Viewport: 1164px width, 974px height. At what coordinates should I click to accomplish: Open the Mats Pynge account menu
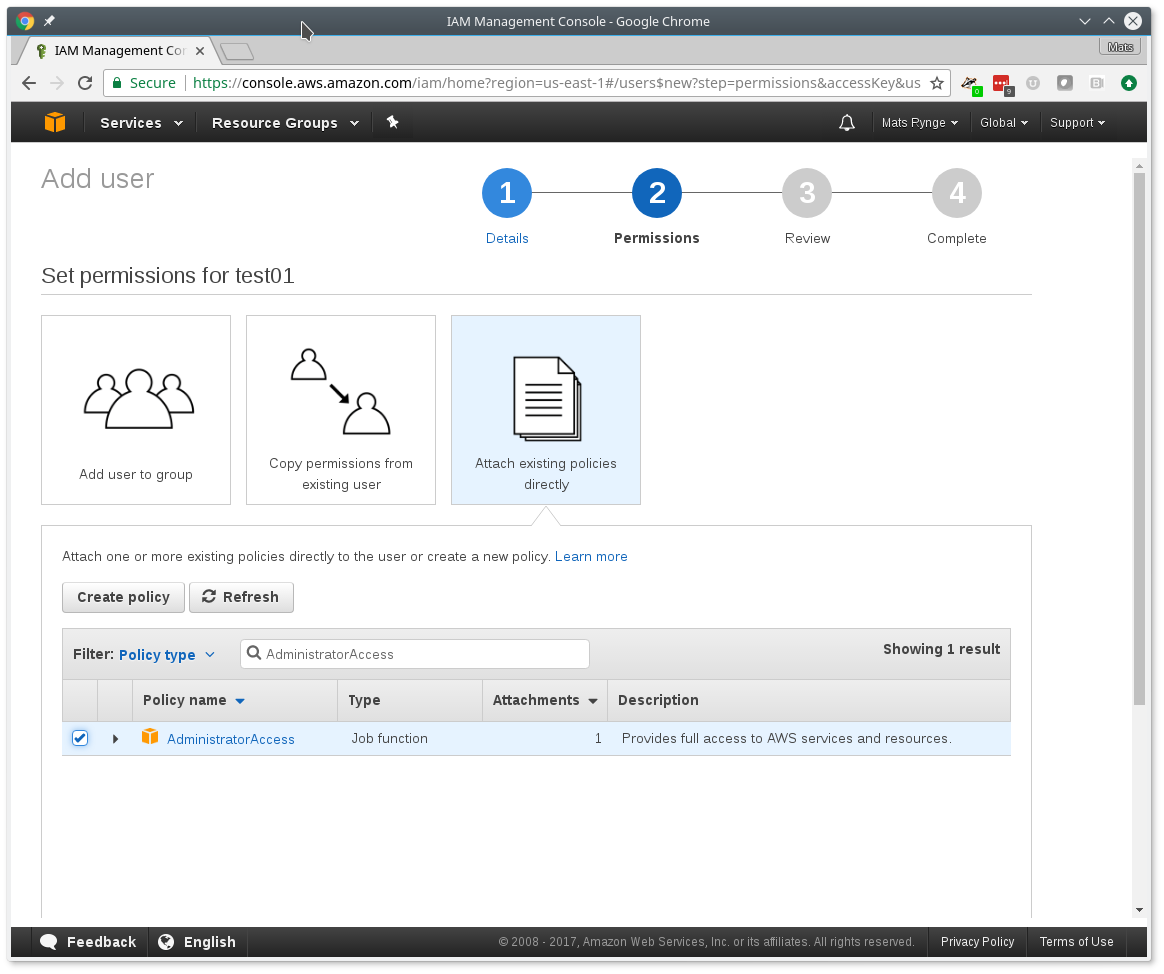point(919,123)
